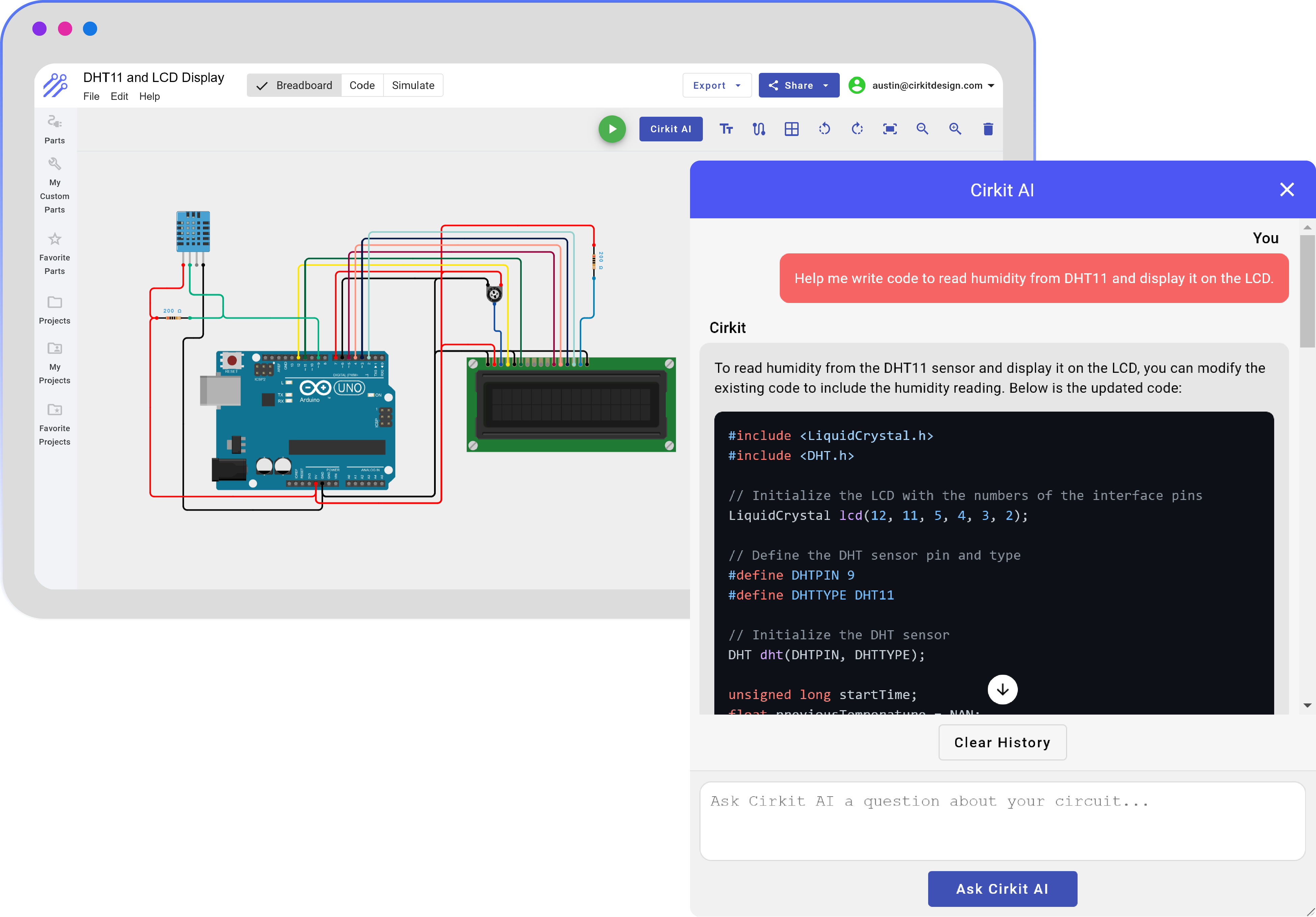The width and height of the screenshot is (1316, 917).
Task: Click the chat scrollbar thumb
Action: [1307, 291]
